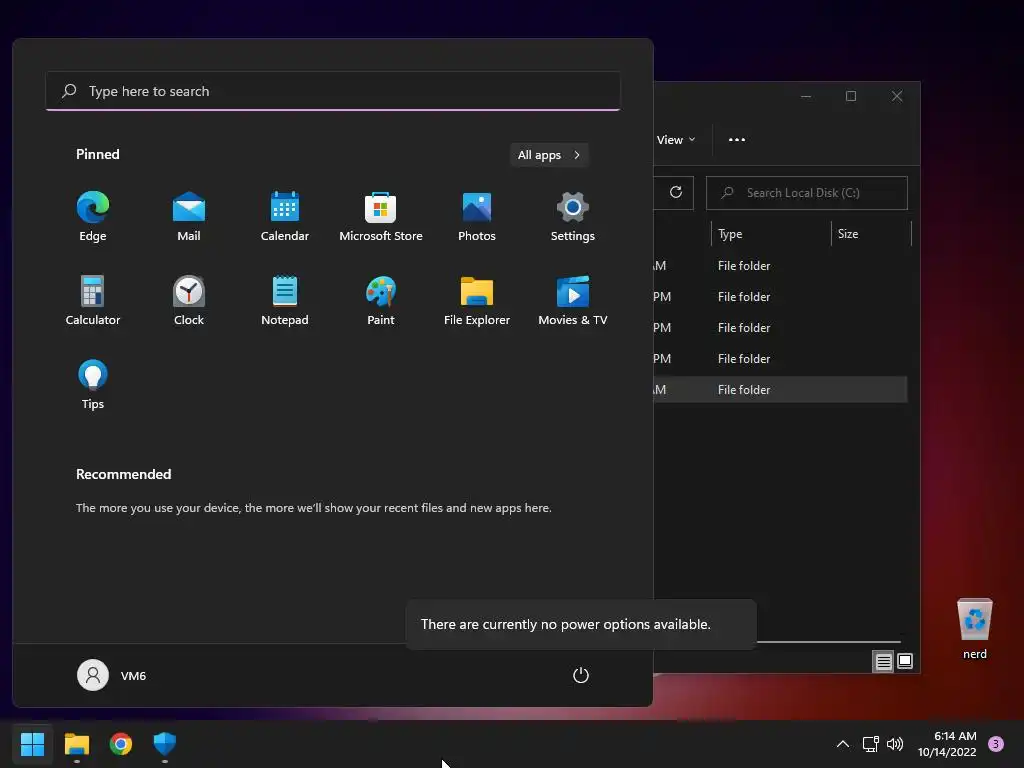Open Settings from the Start menu

click(x=573, y=217)
